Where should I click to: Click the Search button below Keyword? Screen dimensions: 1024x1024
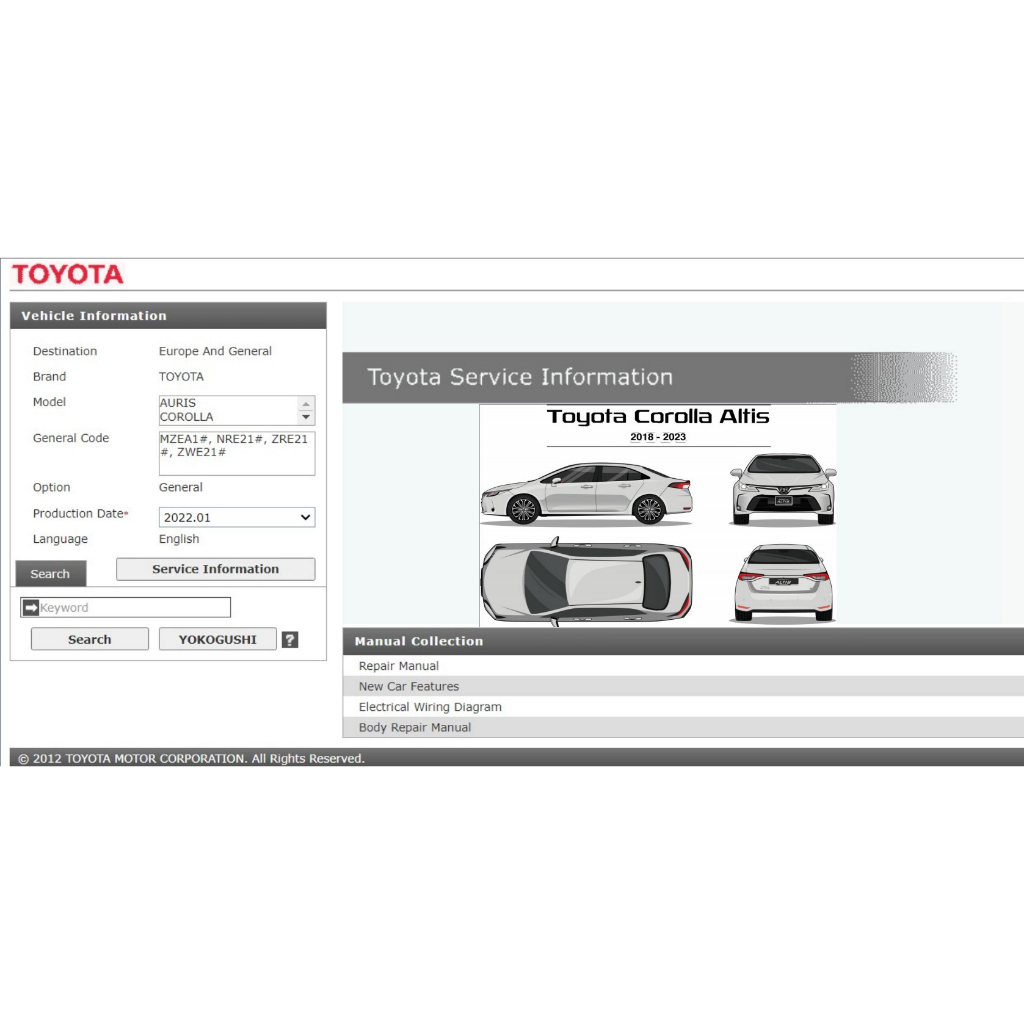[x=89, y=639]
